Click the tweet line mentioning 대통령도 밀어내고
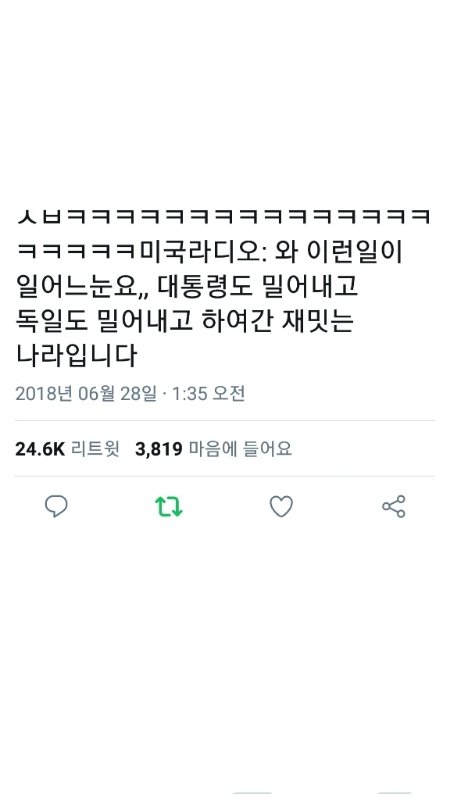 187,287
